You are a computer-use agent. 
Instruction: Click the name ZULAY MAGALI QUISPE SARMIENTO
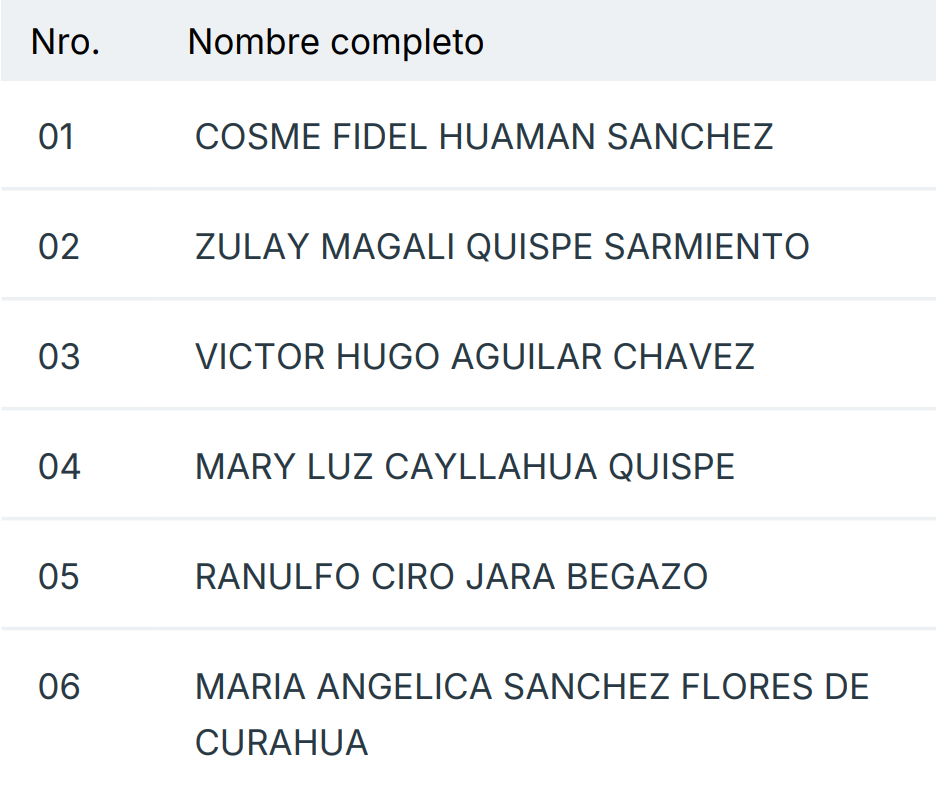(x=502, y=247)
